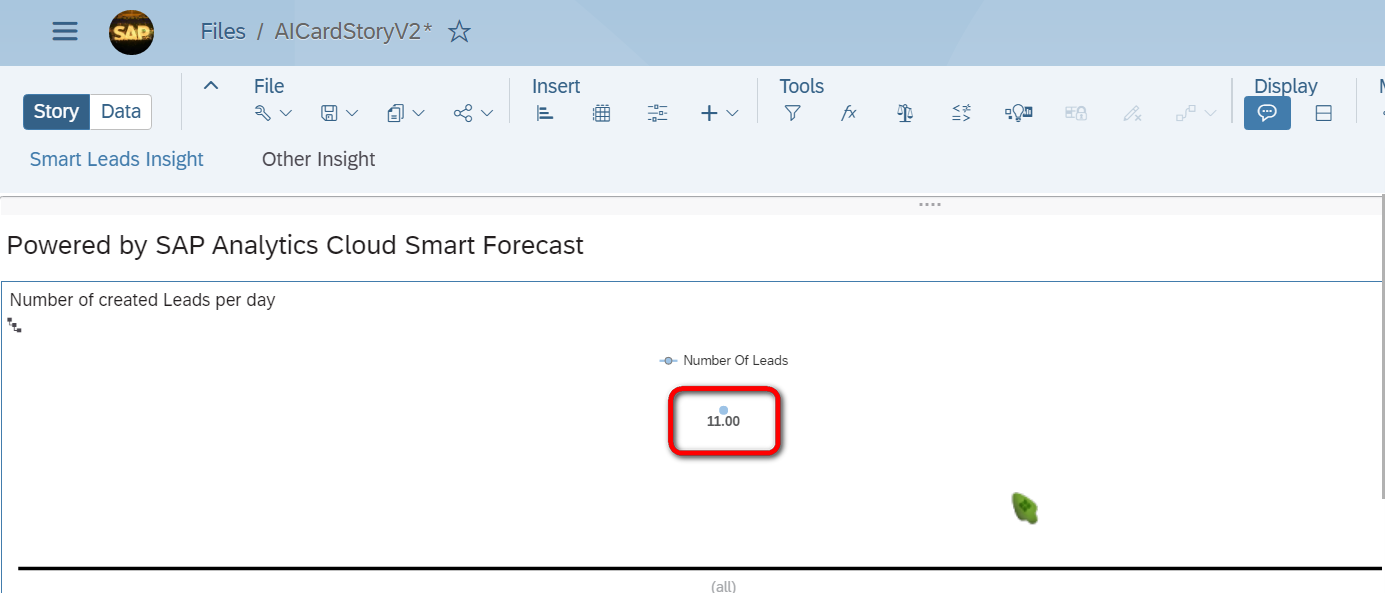Click the SAP logo icon
The height and width of the screenshot is (593, 1385).
click(131, 32)
